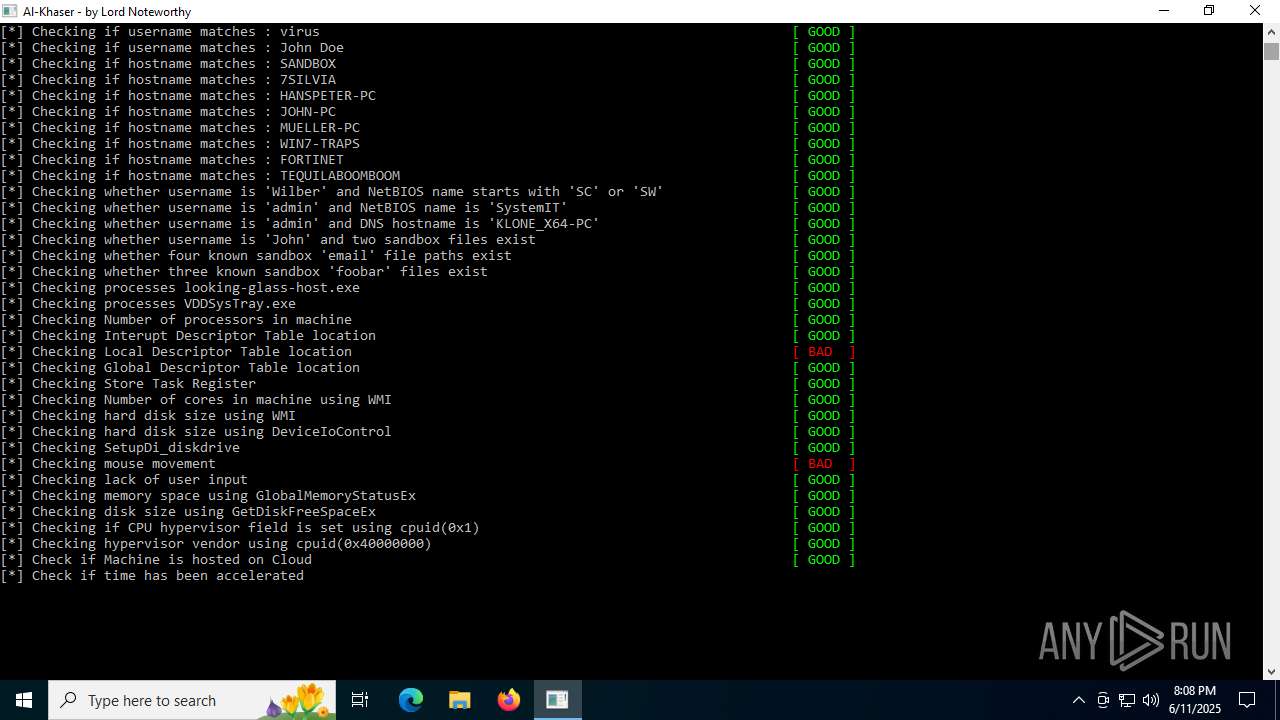Click 'Checking Store Task Register' line

coord(128,384)
